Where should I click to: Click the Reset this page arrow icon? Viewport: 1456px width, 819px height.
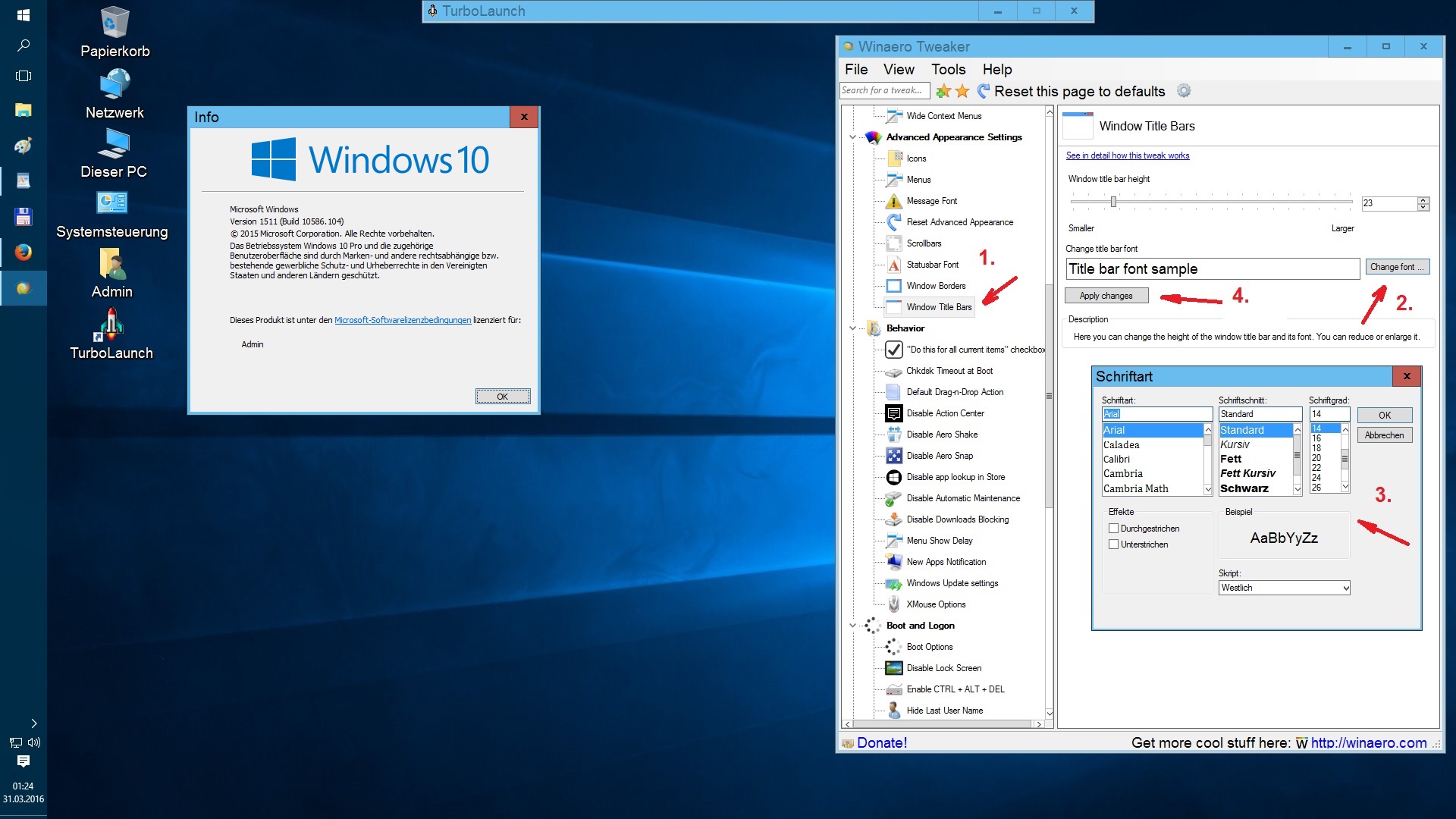(984, 91)
